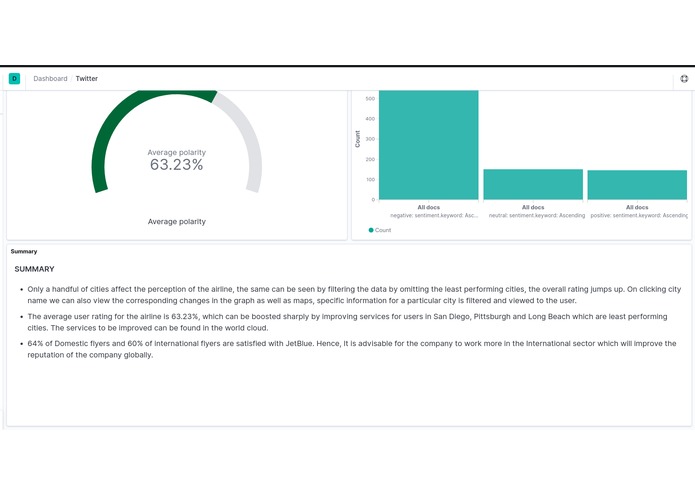The height and width of the screenshot is (494, 695).
Task: Open the help icon at top right
Action: click(684, 78)
